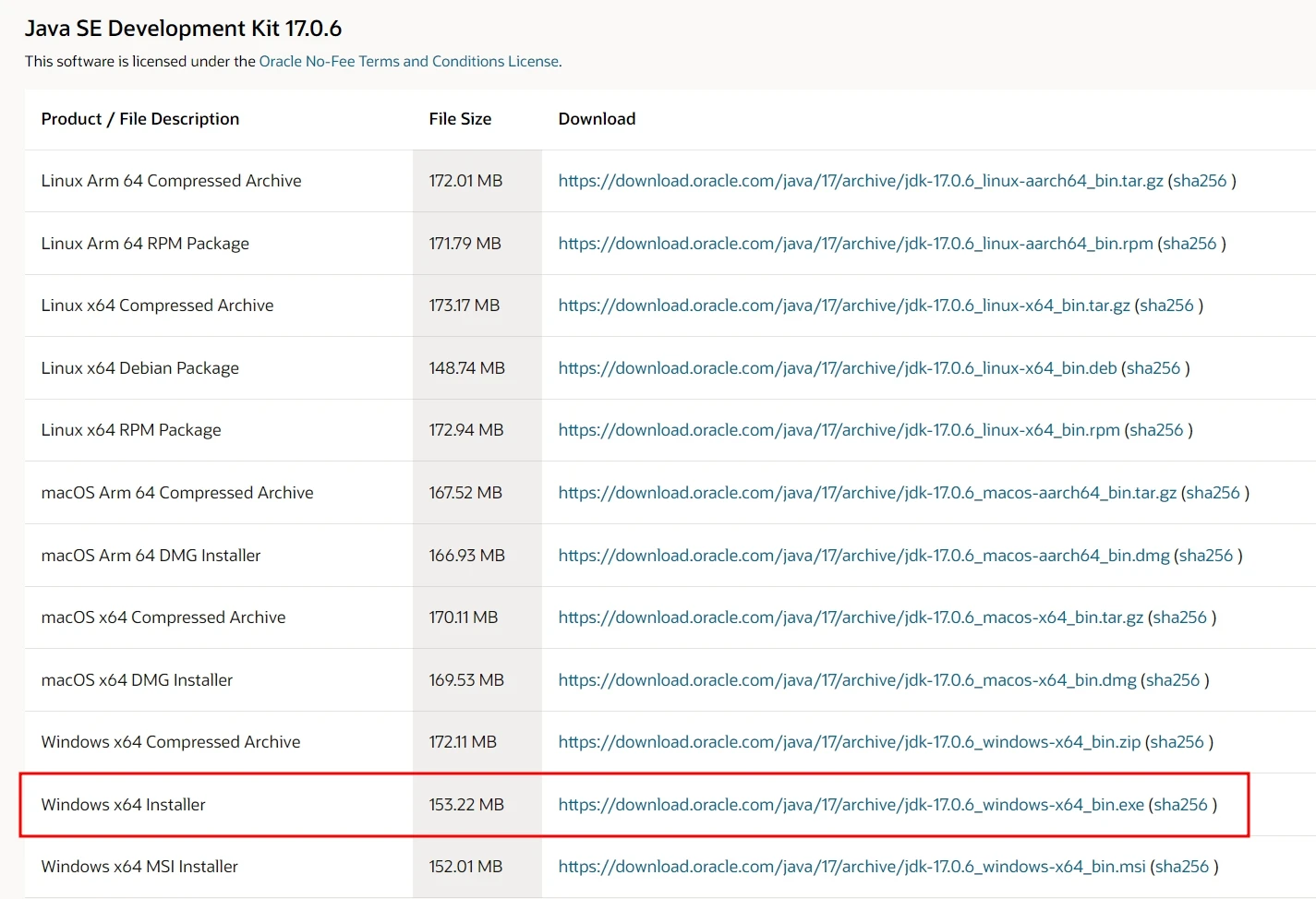Download the Linux aarch64 RPM package link
Image resolution: width=1316 pixels, height=899 pixels.
tap(855, 244)
